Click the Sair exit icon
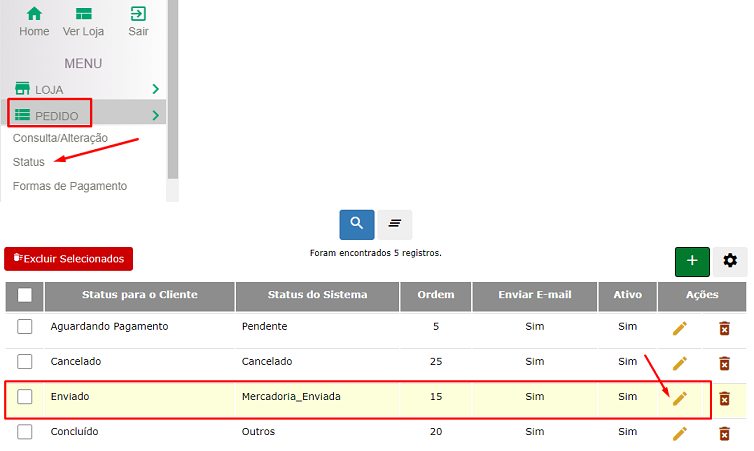 coord(138,14)
